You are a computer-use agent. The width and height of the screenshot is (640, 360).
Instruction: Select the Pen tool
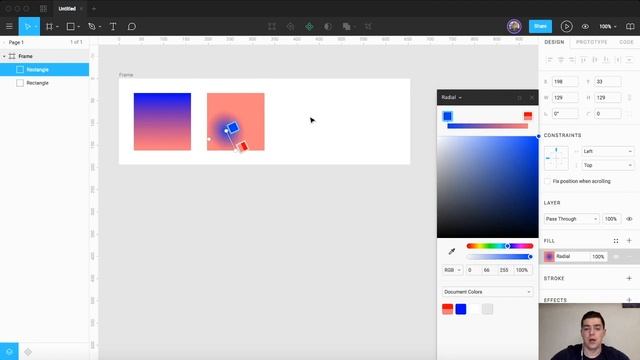[x=92, y=27]
